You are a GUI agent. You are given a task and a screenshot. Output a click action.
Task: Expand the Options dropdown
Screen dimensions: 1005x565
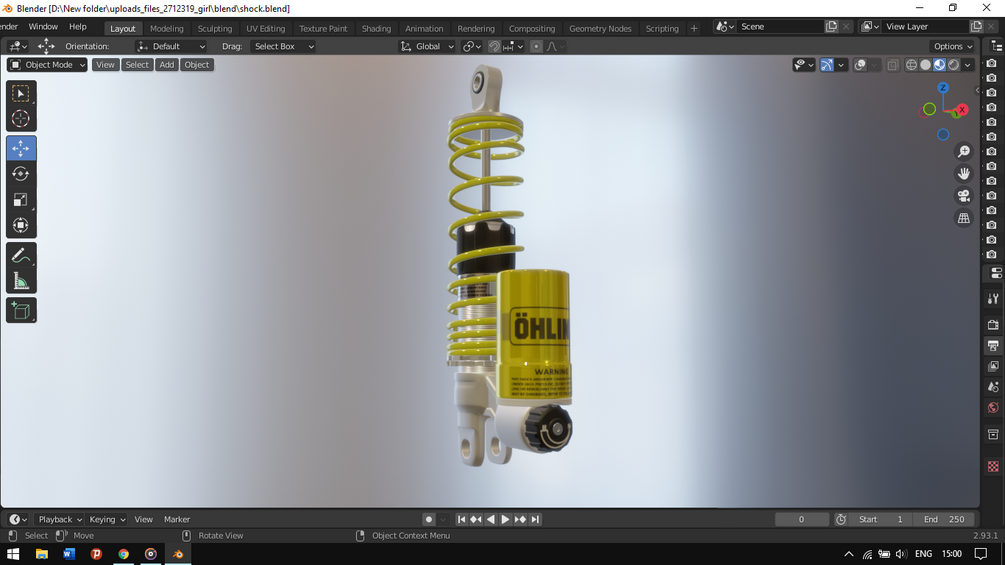coord(953,46)
